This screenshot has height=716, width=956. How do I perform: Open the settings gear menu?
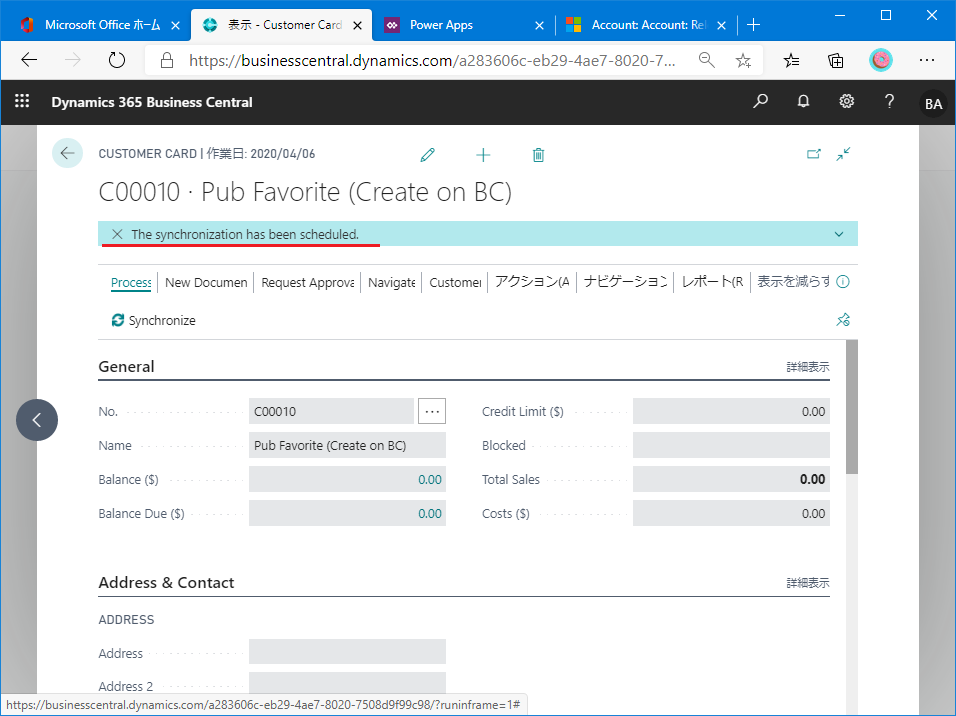(847, 101)
